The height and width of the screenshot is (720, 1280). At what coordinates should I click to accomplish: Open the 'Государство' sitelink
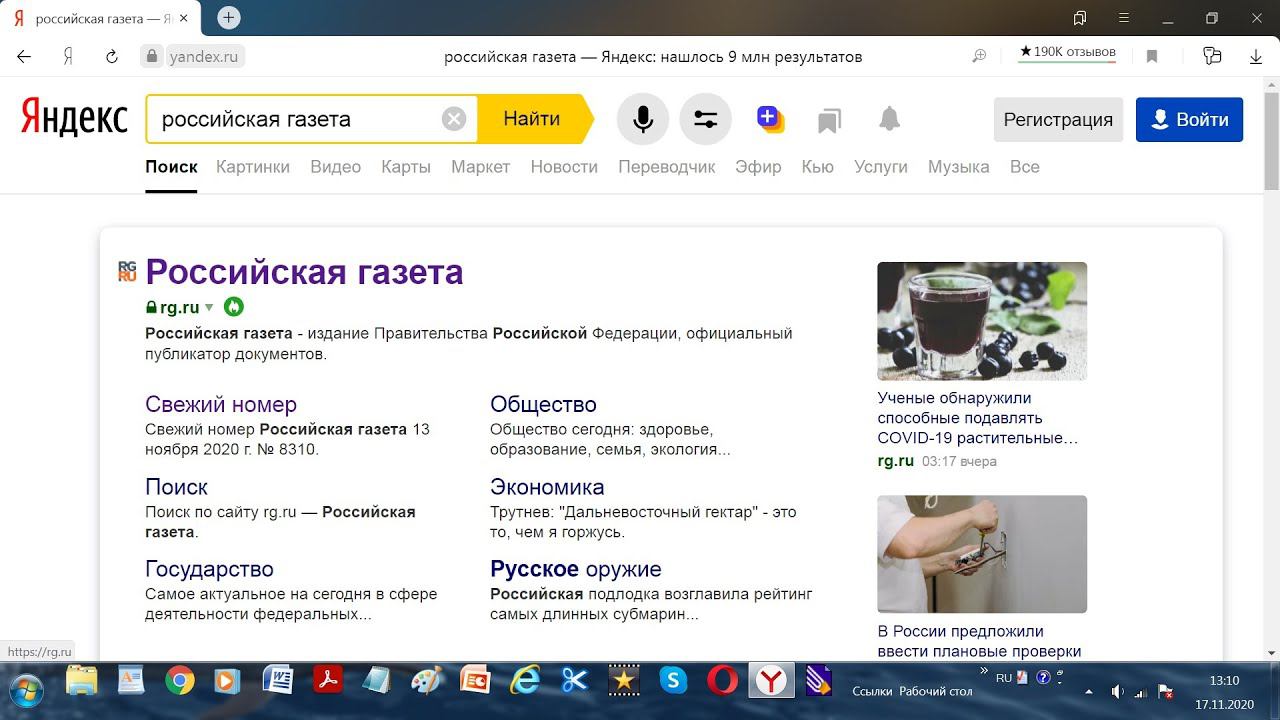[209, 569]
